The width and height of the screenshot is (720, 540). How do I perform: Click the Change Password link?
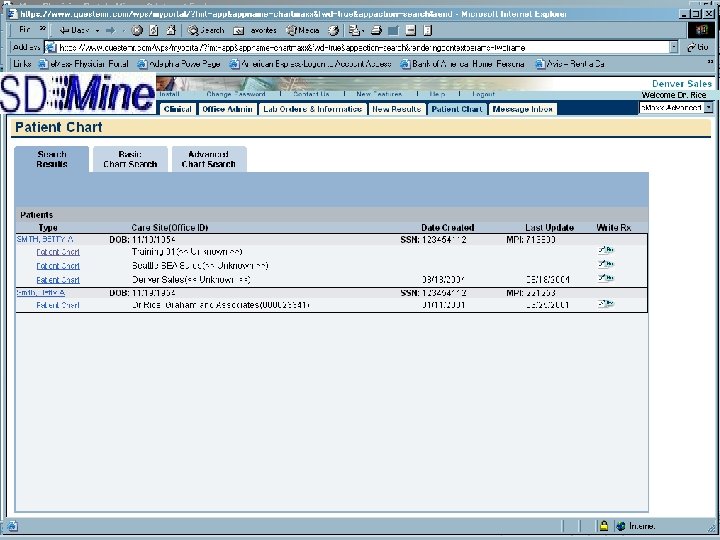coord(236,94)
